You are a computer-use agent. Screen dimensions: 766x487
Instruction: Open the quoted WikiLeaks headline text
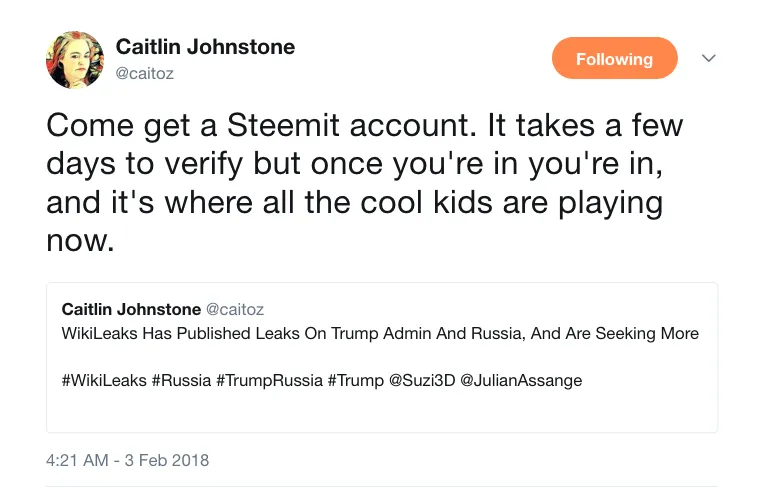pos(380,333)
